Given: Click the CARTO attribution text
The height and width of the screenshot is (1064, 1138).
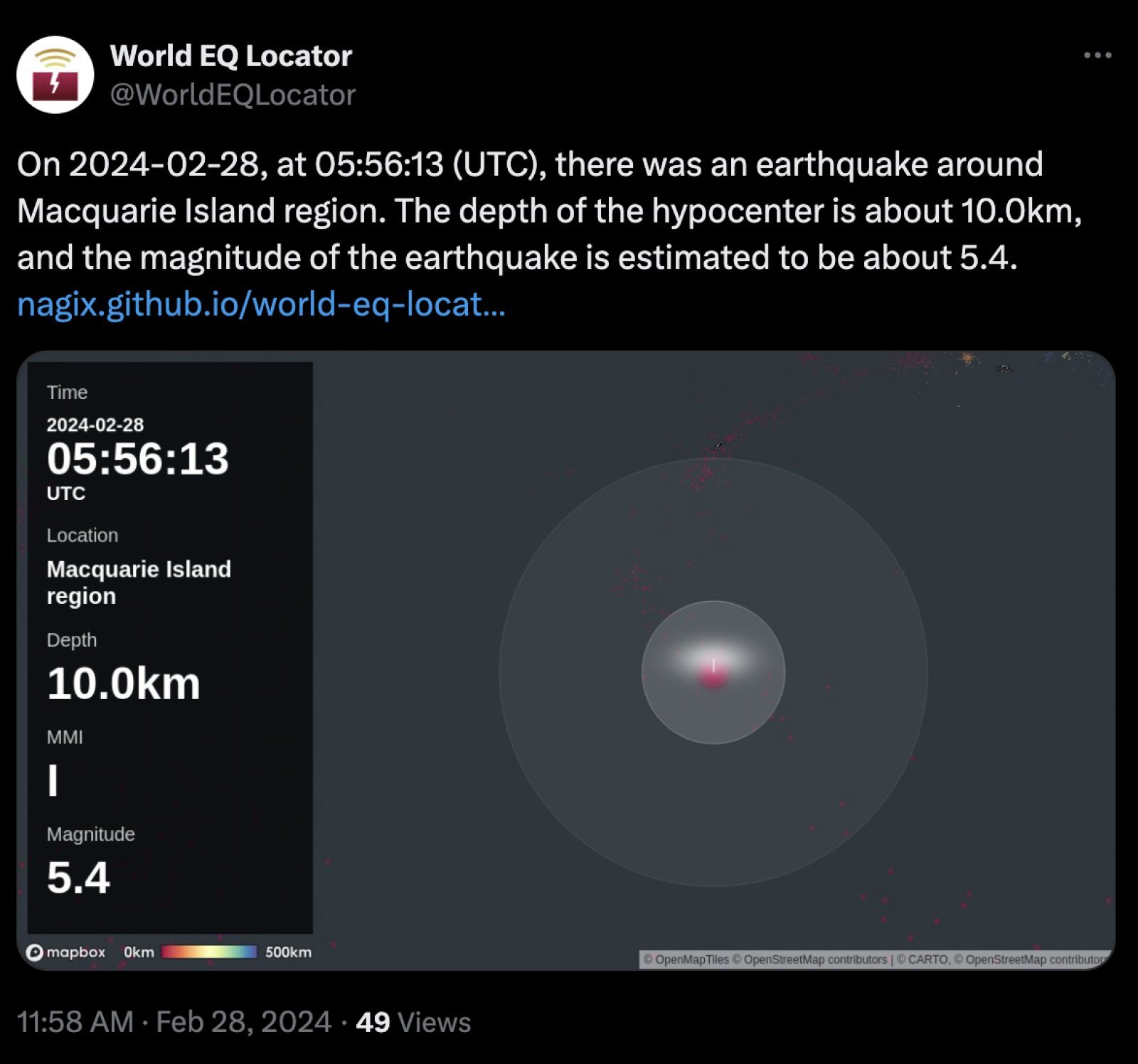Looking at the screenshot, I should click(923, 959).
